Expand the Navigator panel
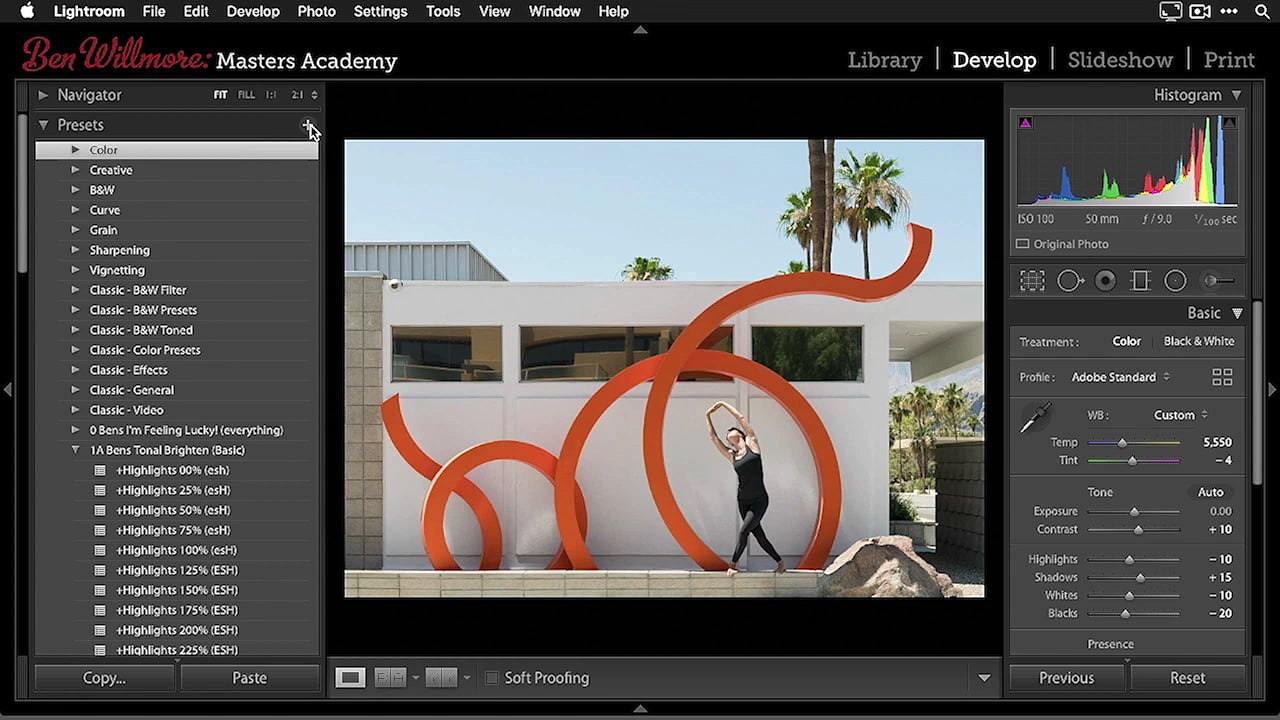Screen dimensions: 1280x720 43,95
